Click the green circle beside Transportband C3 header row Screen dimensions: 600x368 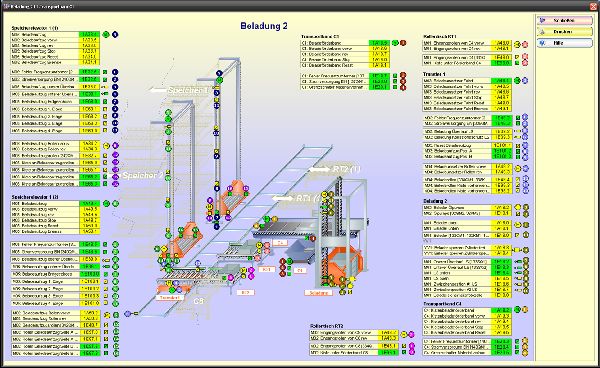pos(396,43)
